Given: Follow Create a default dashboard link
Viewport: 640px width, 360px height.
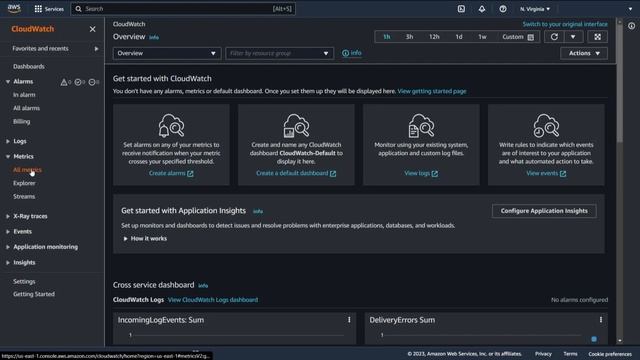Looking at the screenshot, I should (296, 173).
